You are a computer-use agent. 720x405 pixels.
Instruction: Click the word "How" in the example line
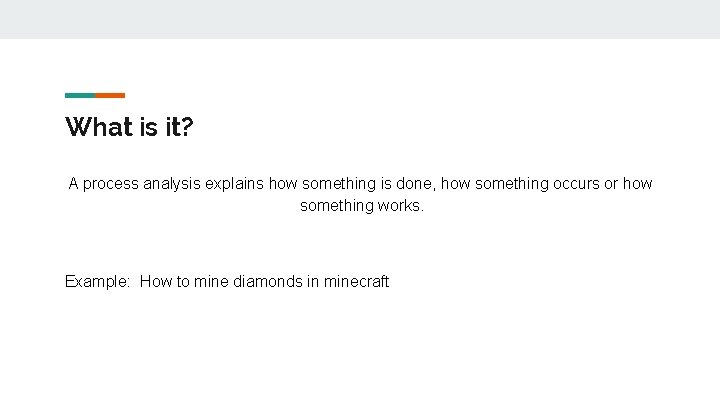155,282
